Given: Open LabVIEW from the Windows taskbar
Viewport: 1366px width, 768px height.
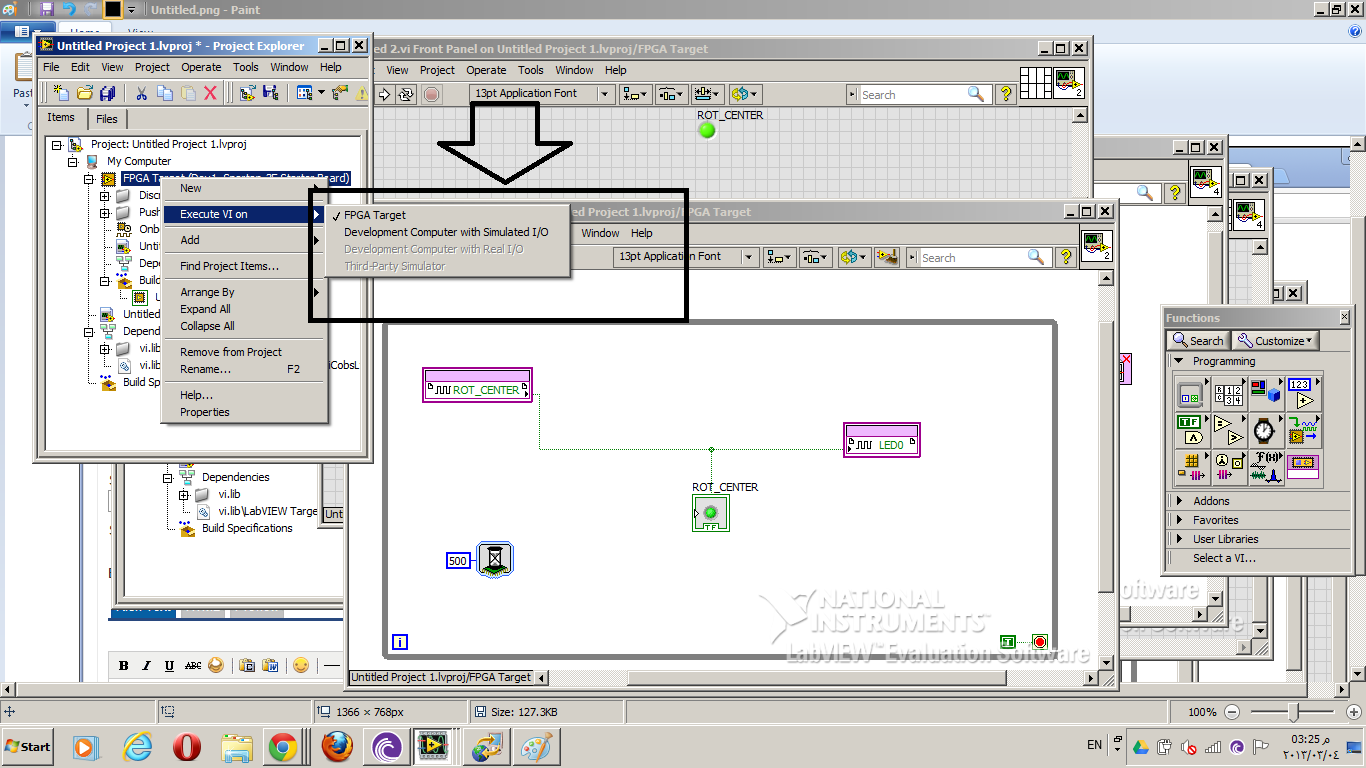Looking at the screenshot, I should coord(434,747).
